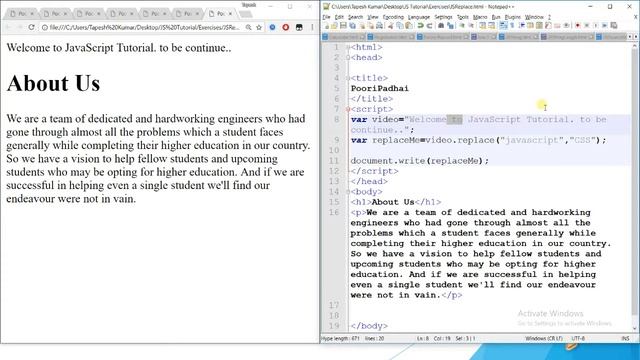View site info icon beside file URL

click(x=45, y=27)
